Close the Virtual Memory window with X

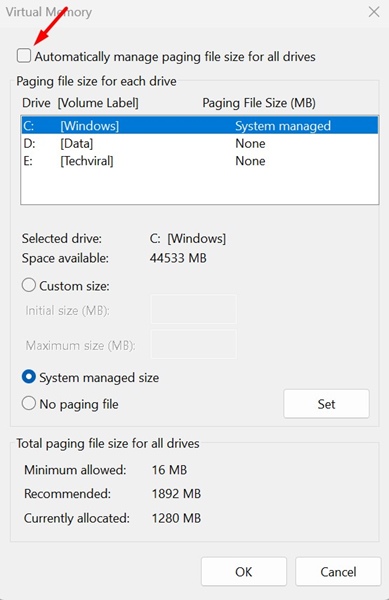[374, 12]
